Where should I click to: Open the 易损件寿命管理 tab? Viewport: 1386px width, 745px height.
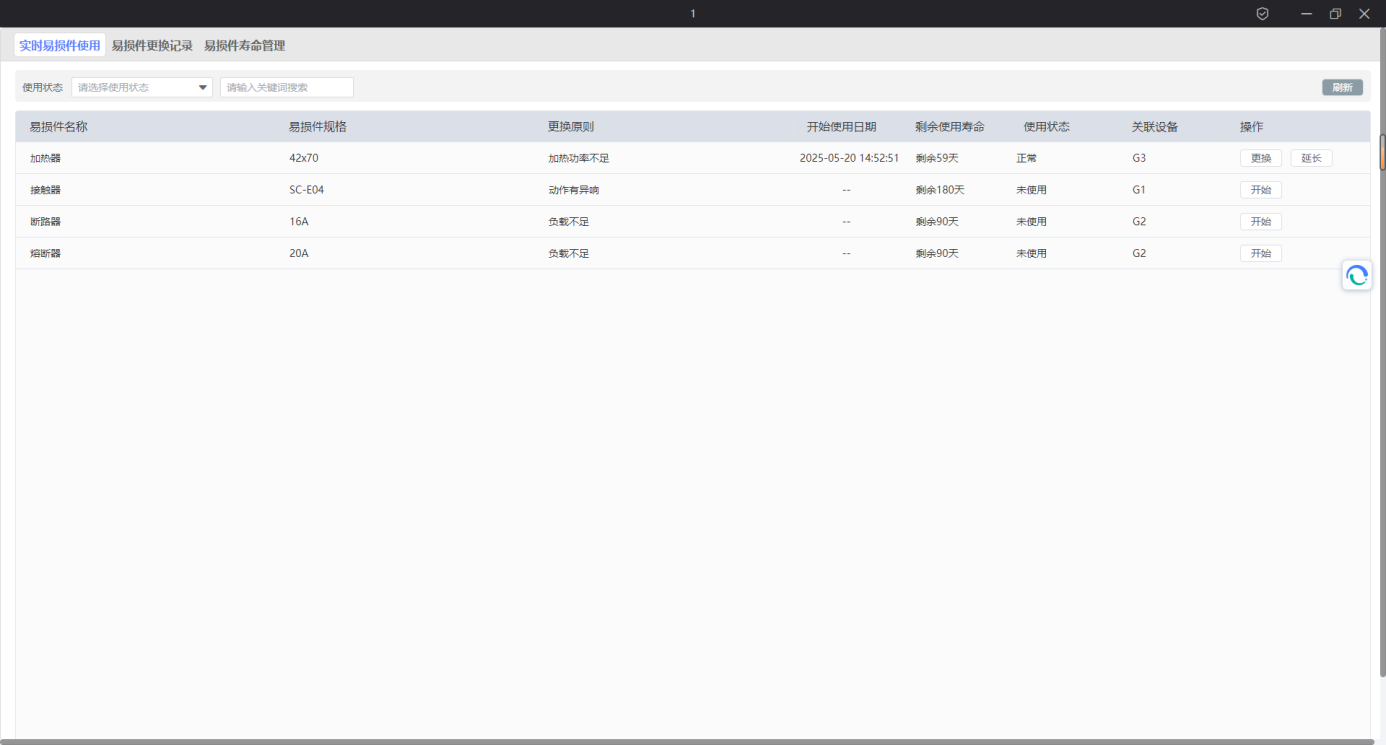coord(244,46)
